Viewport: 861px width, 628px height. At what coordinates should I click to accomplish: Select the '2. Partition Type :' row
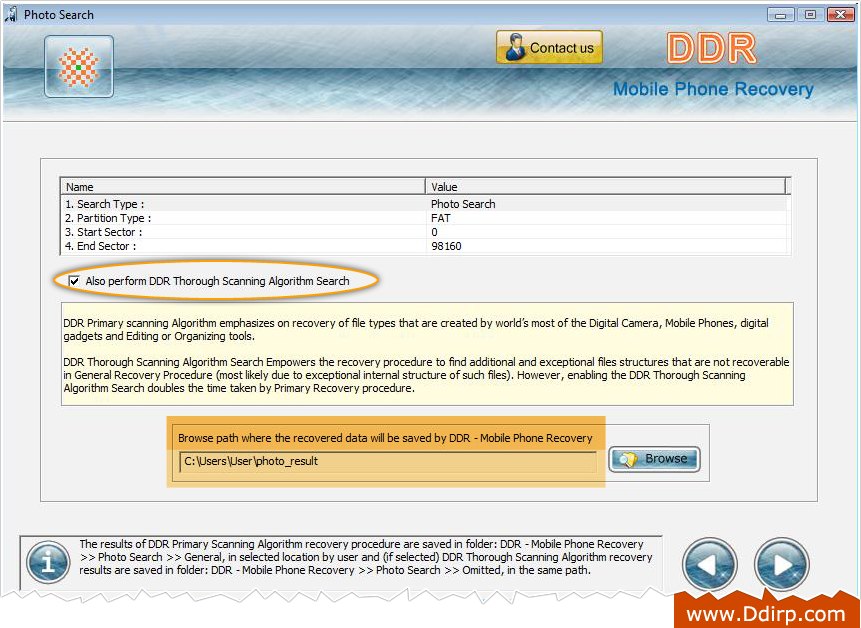423,218
